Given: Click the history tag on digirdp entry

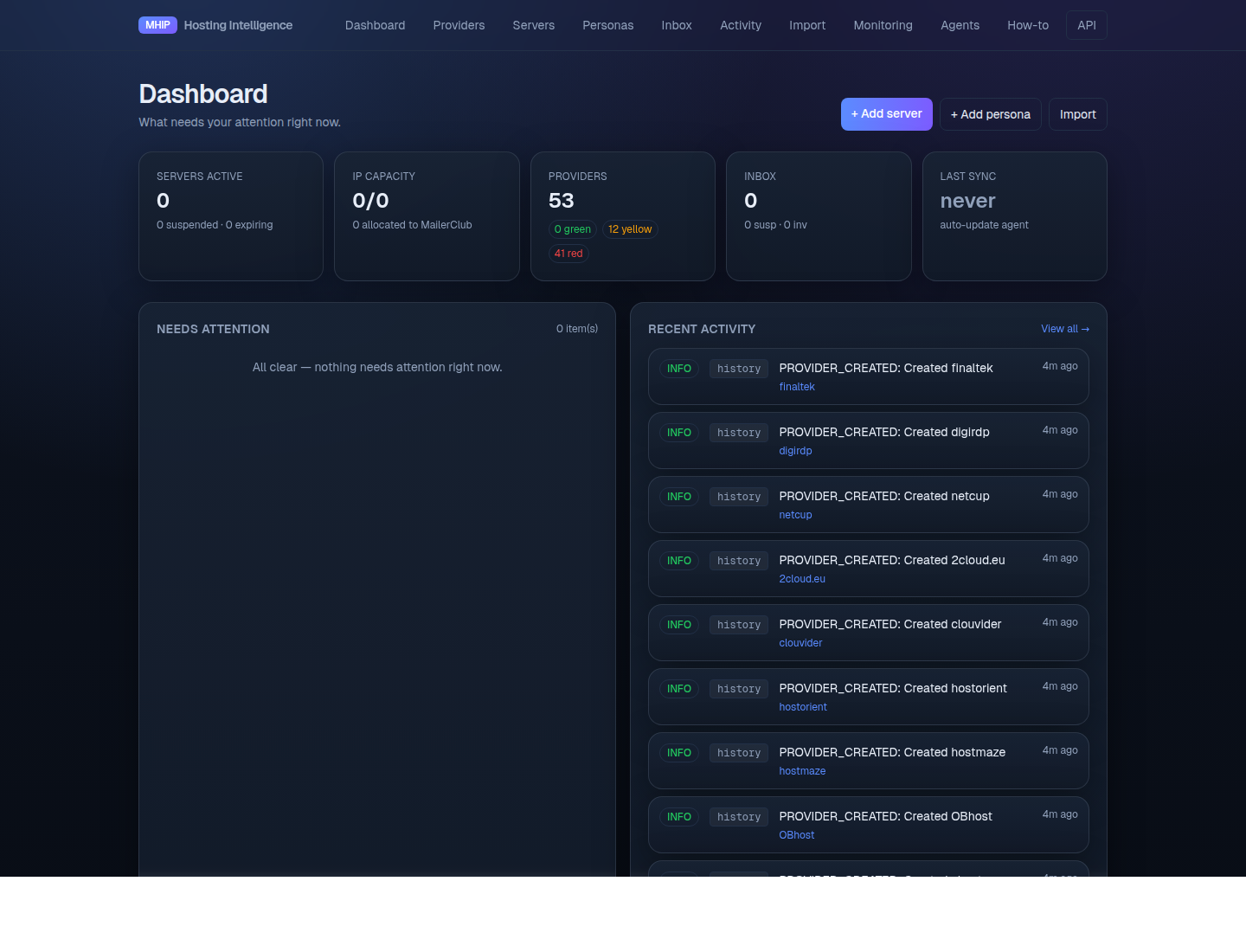Looking at the screenshot, I should click(x=738, y=433).
